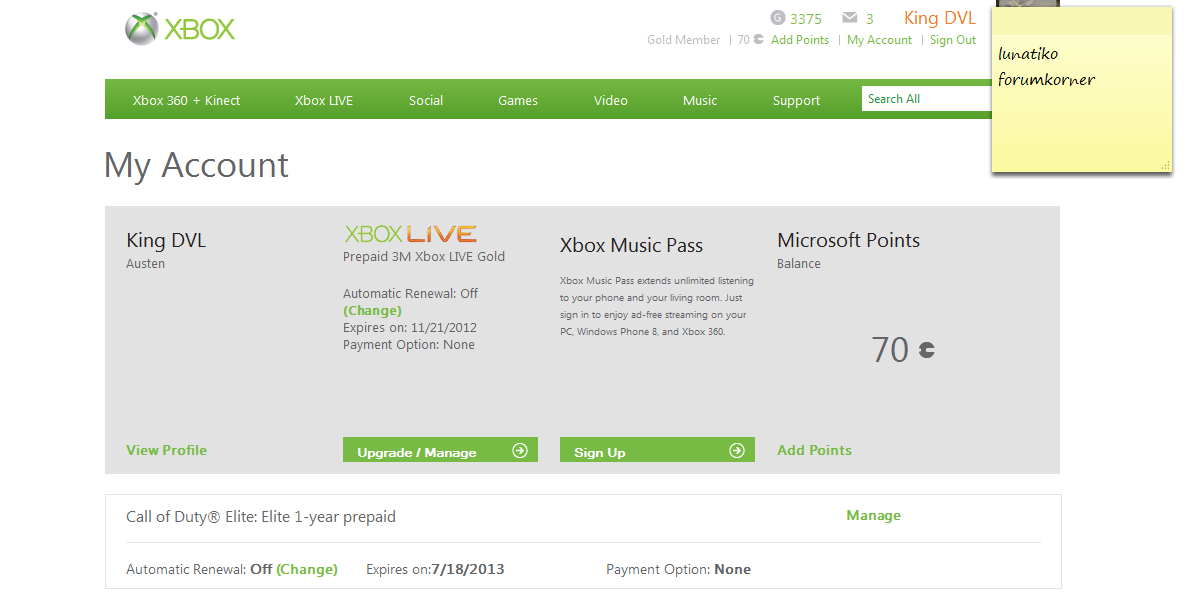Click the message count 3

(x=870, y=18)
